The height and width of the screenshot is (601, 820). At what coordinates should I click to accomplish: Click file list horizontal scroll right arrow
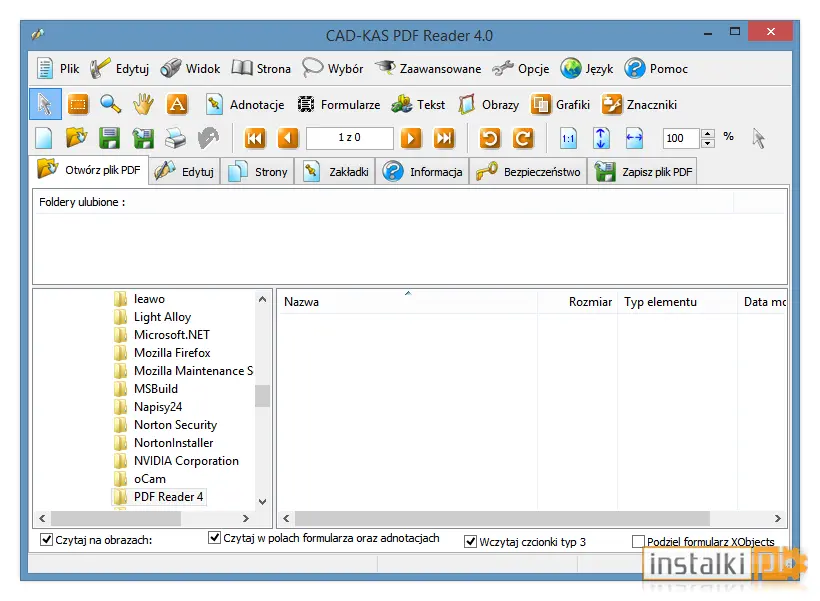coord(778,518)
